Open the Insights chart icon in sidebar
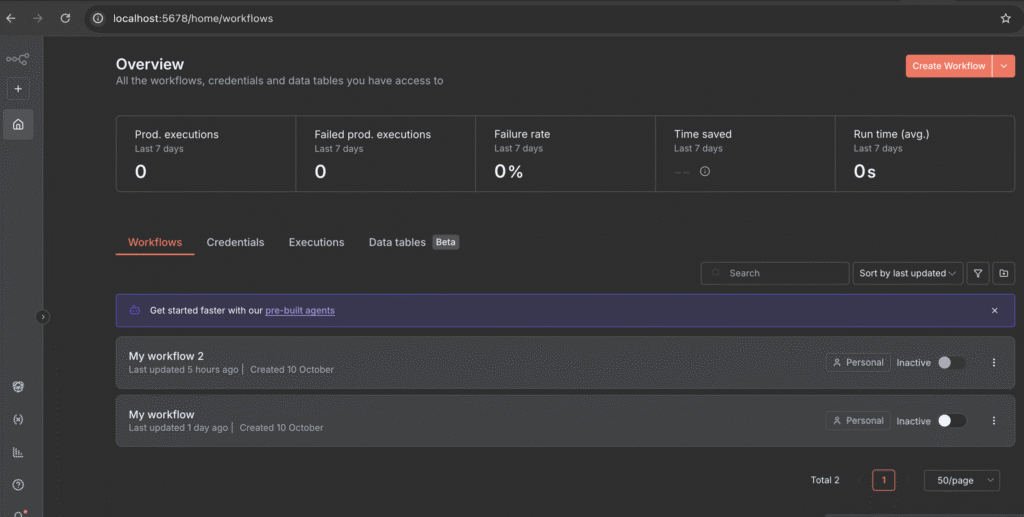Image resolution: width=1024 pixels, height=517 pixels. pyautogui.click(x=18, y=452)
